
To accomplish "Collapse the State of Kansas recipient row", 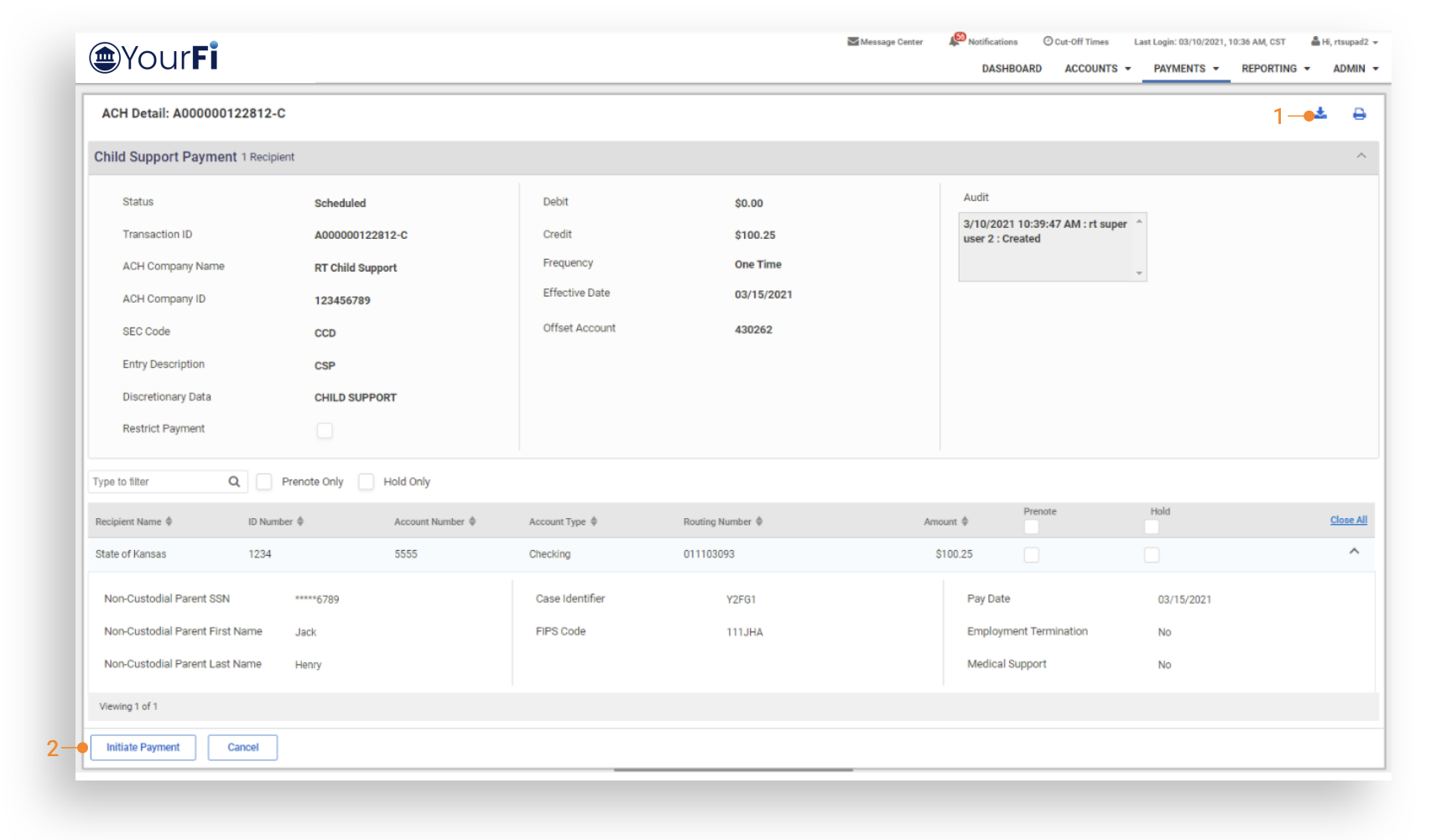I will pyautogui.click(x=1353, y=552).
